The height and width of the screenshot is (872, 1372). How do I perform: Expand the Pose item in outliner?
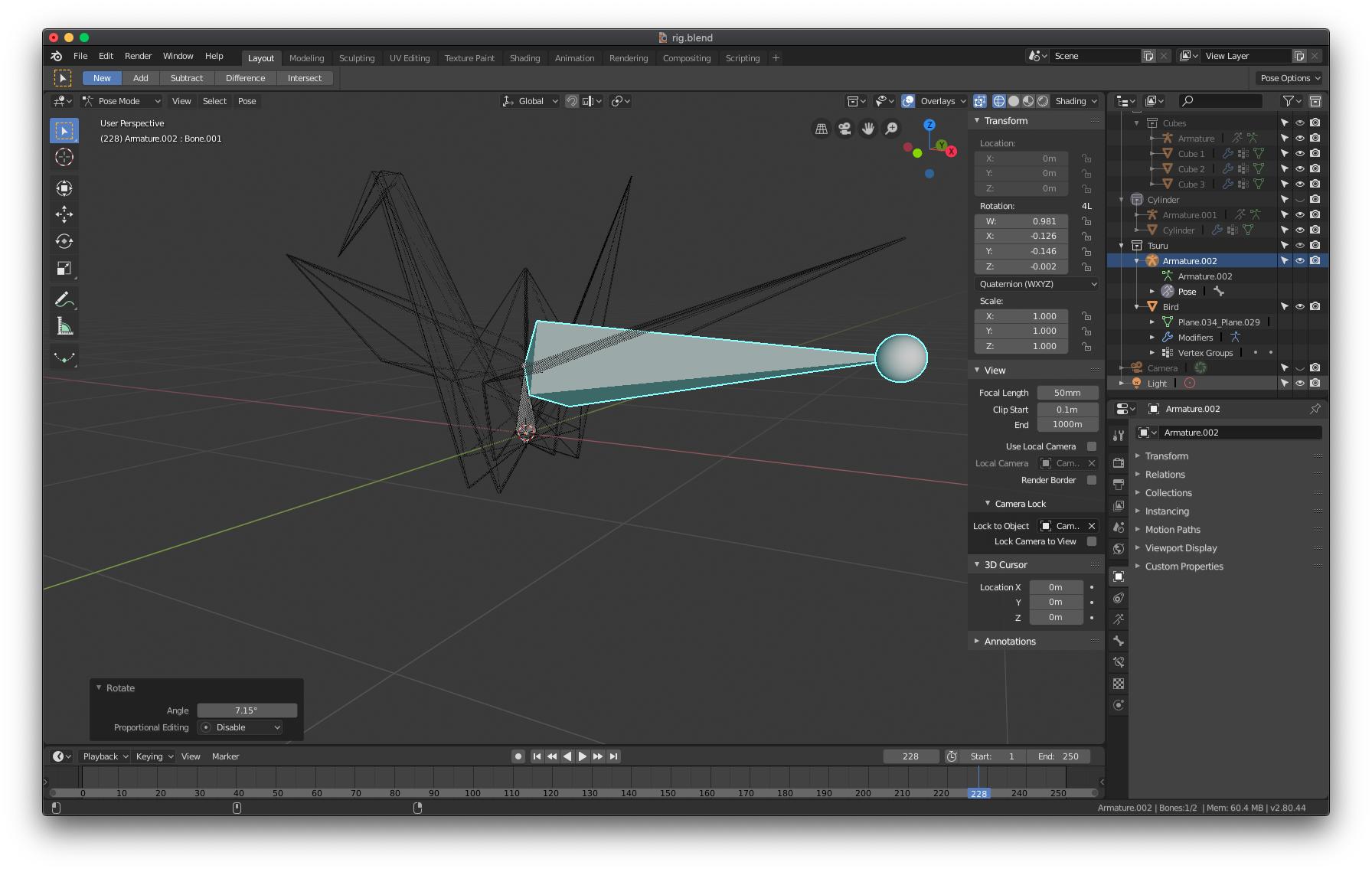pyautogui.click(x=1151, y=292)
